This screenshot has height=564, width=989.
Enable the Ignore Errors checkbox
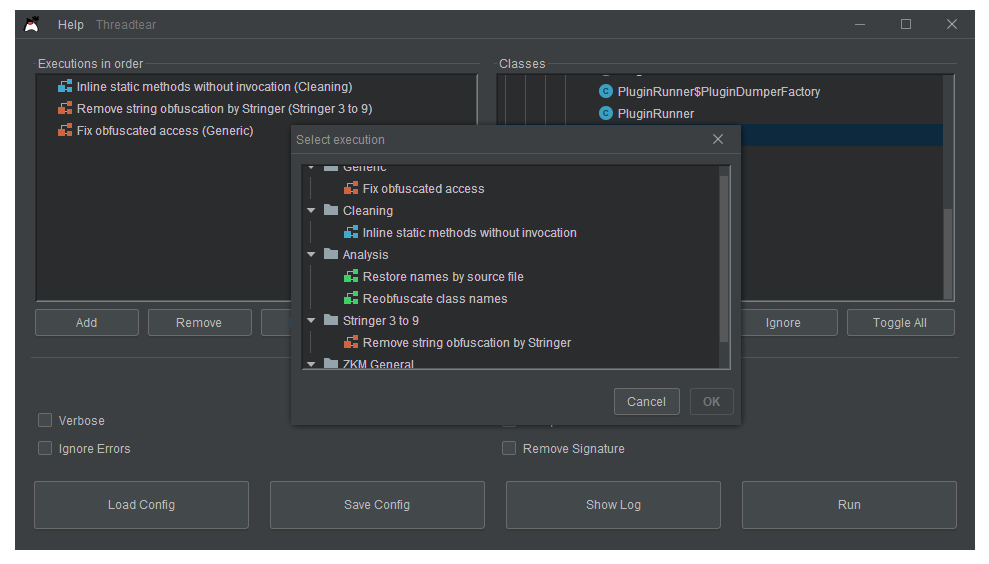coord(45,449)
